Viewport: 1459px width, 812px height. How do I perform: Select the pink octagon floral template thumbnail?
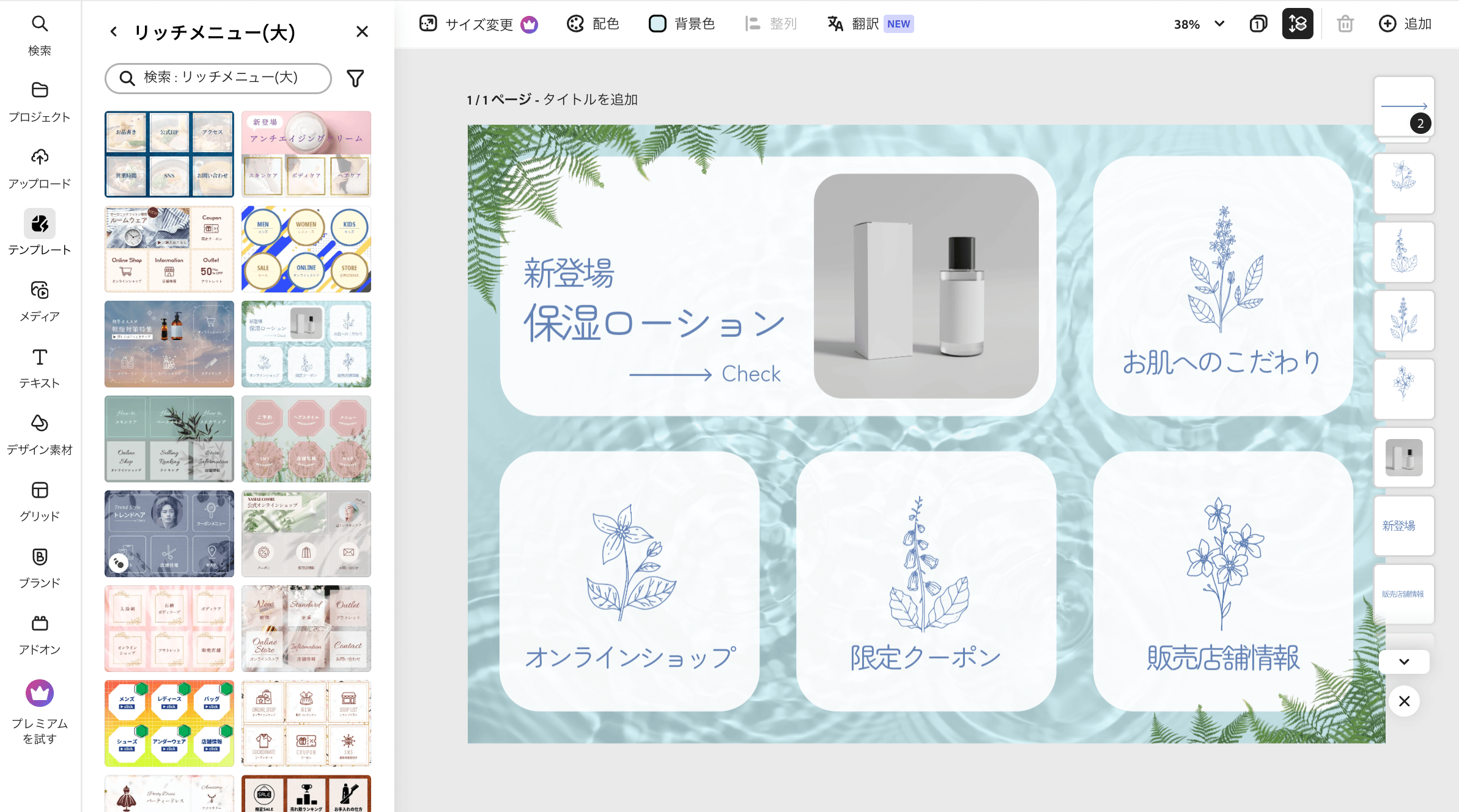click(x=306, y=438)
